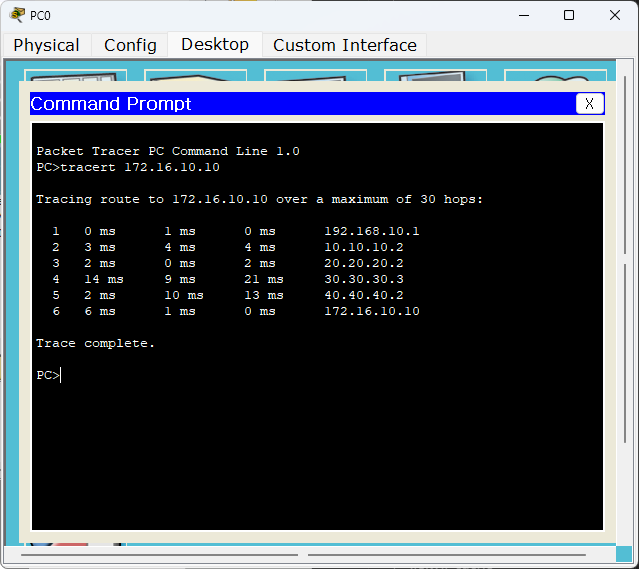
Task: Click the hop 1 address 192.168.10.1
Action: [x=372, y=231]
